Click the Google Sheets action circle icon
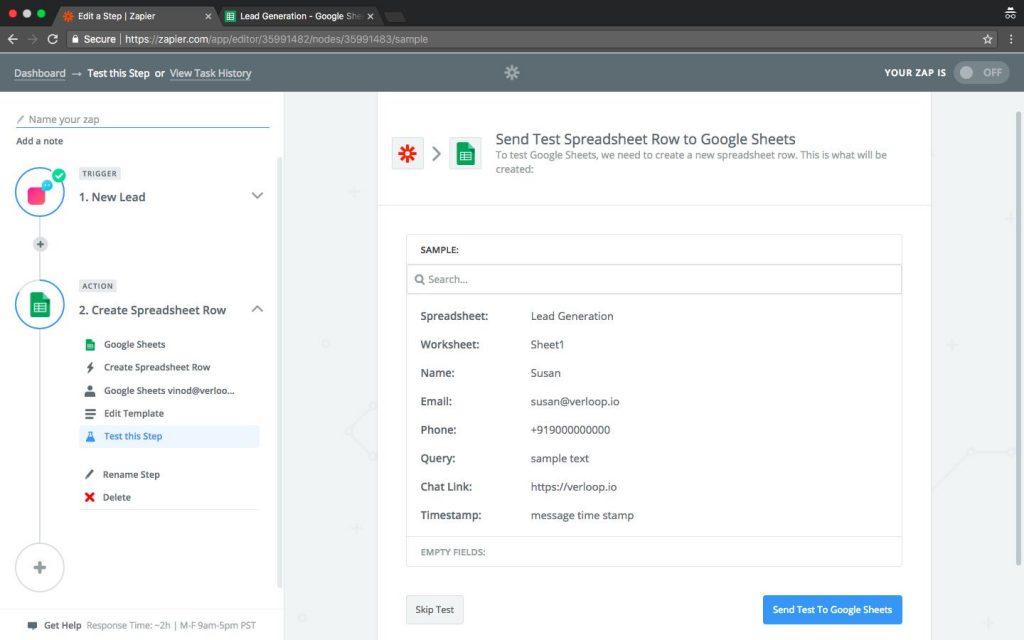This screenshot has width=1024, height=640. [40, 304]
